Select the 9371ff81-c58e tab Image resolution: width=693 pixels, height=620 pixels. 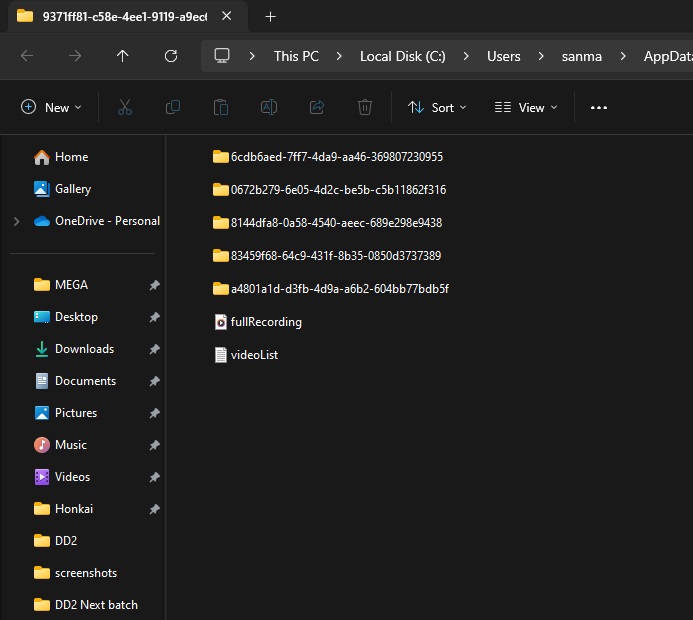point(128,16)
